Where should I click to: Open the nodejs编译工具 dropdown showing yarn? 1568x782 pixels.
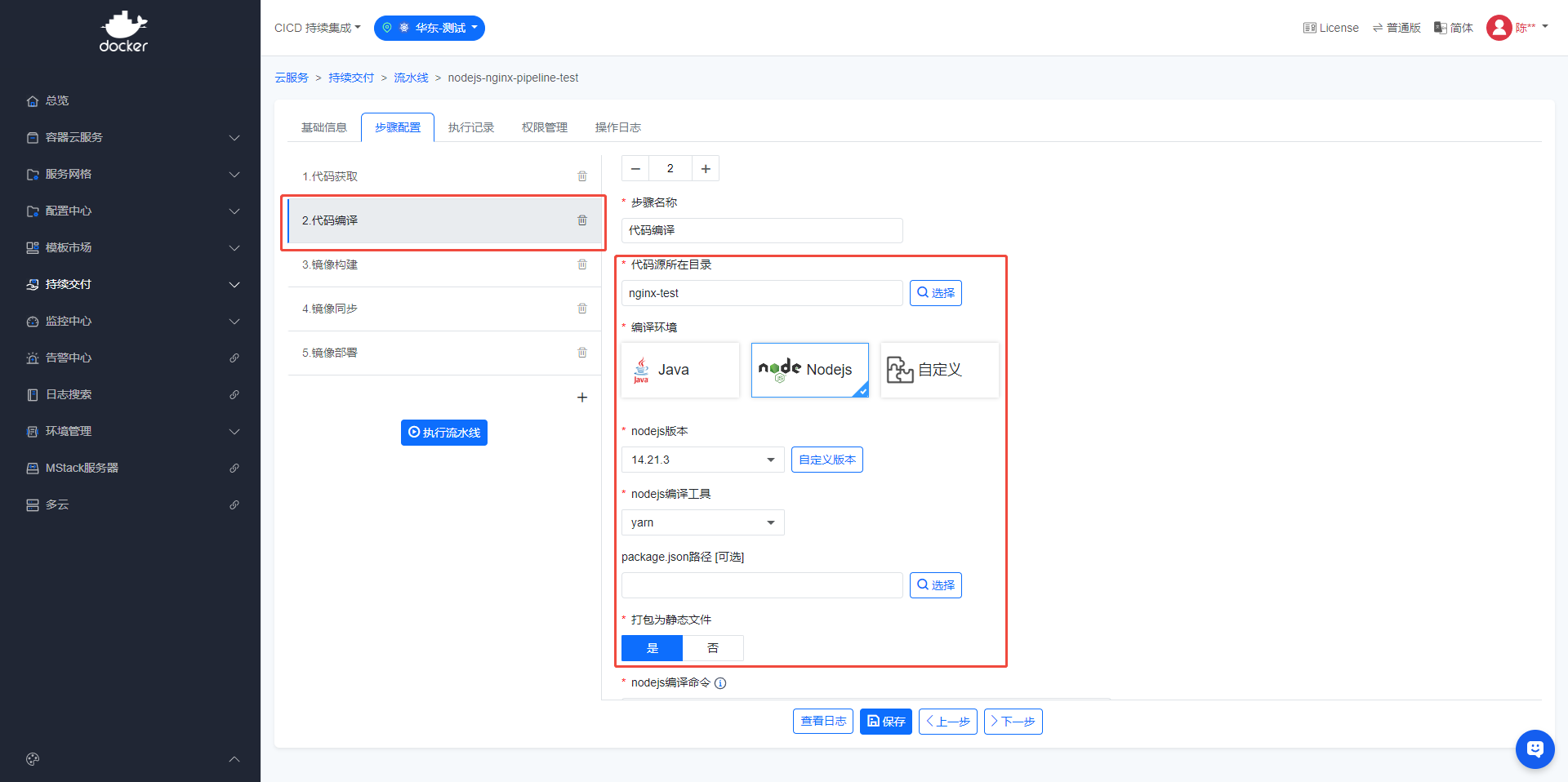[702, 522]
